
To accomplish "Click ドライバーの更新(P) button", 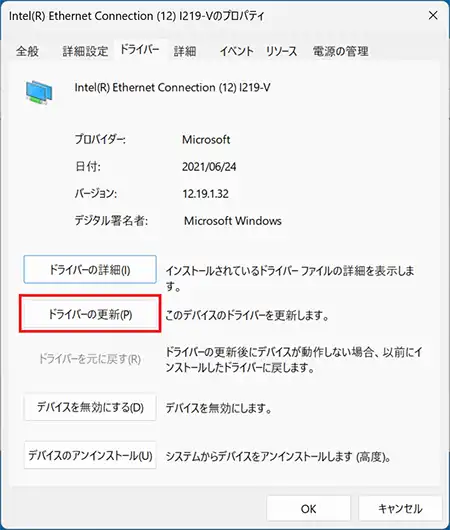I will 90,314.
